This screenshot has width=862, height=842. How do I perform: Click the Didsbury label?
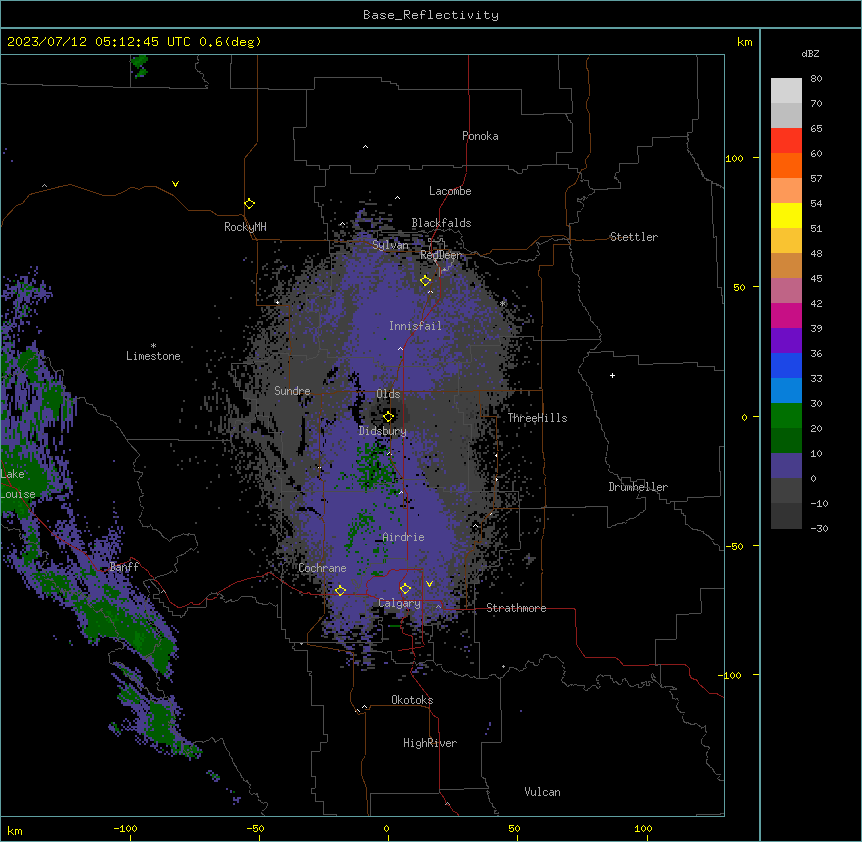(383, 431)
